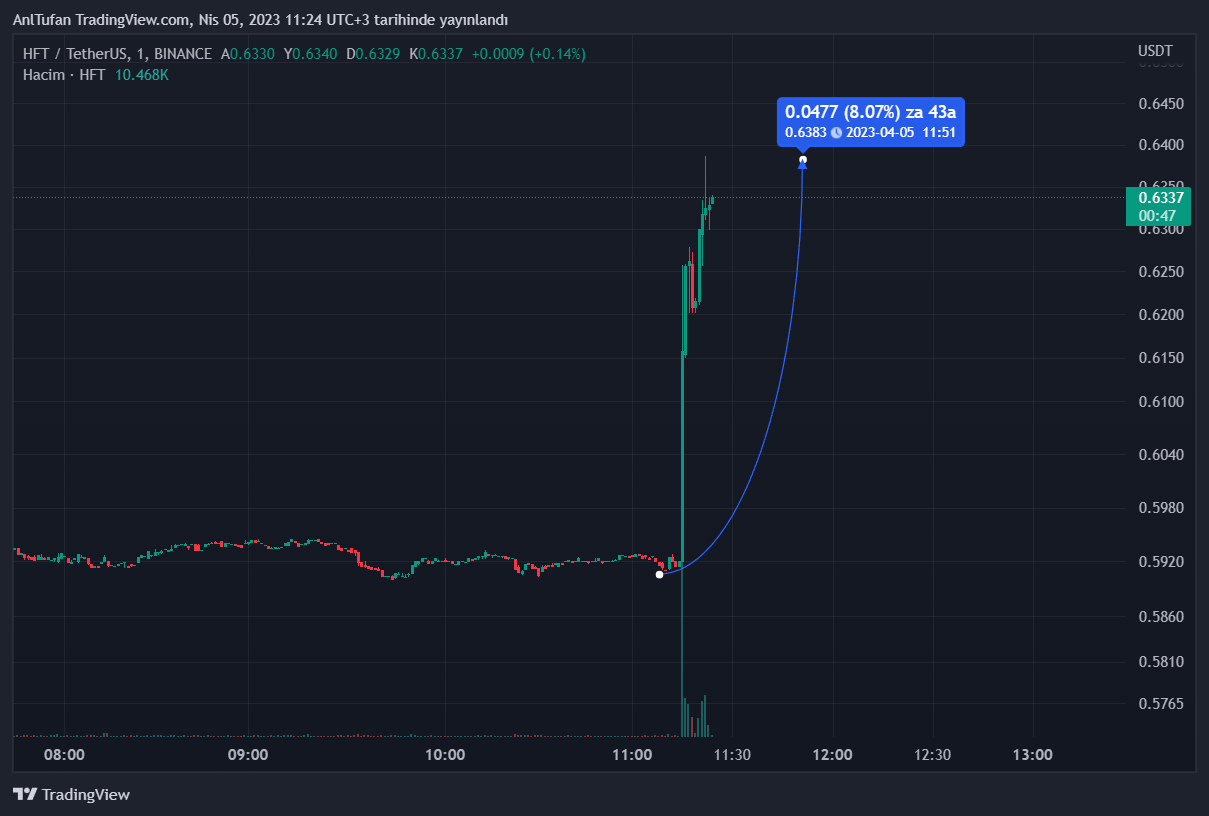Image resolution: width=1209 pixels, height=816 pixels.
Task: Select the white forecast start point
Action: (659, 574)
